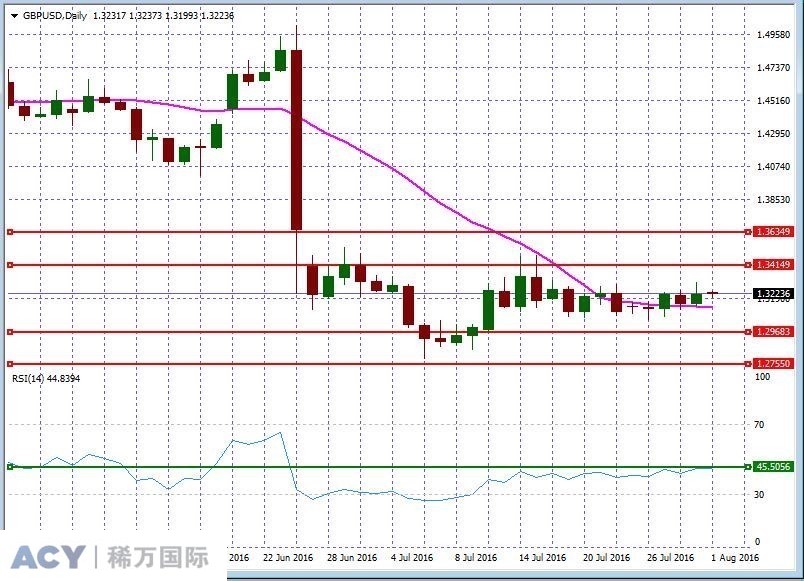Click the 22 Jun 2016 date label

click(288, 557)
